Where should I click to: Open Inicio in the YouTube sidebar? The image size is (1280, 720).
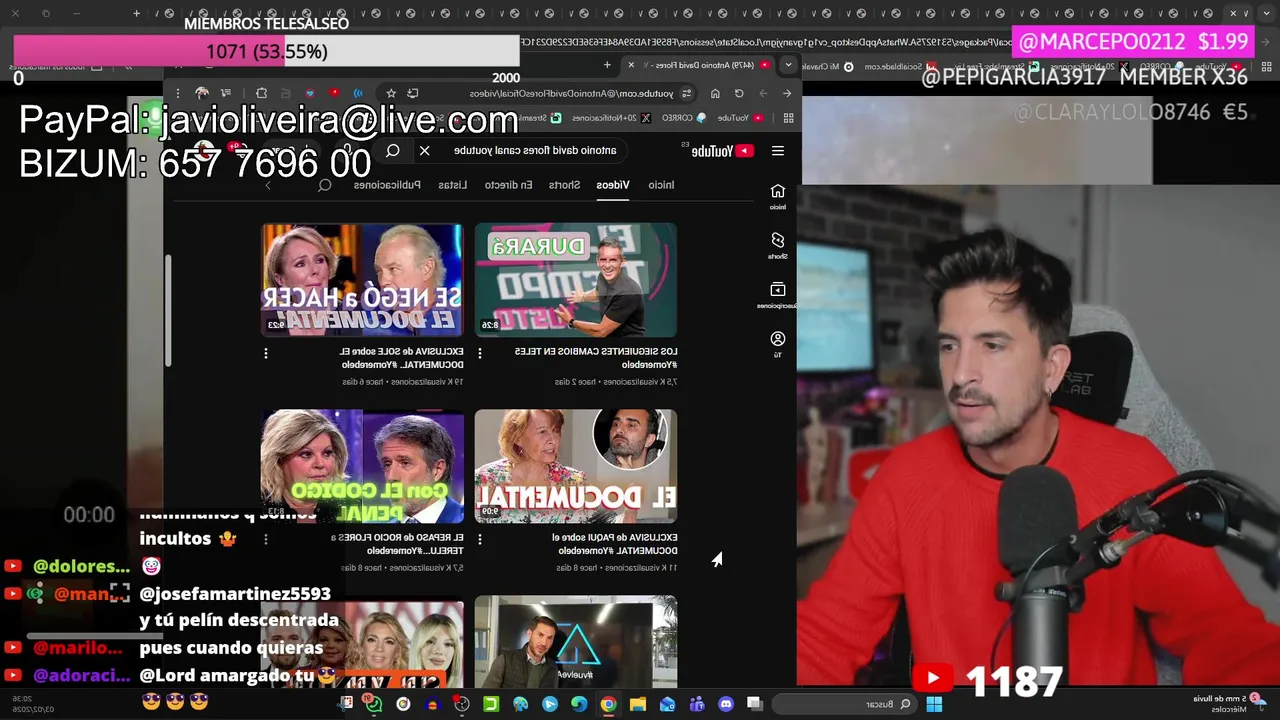click(x=778, y=196)
